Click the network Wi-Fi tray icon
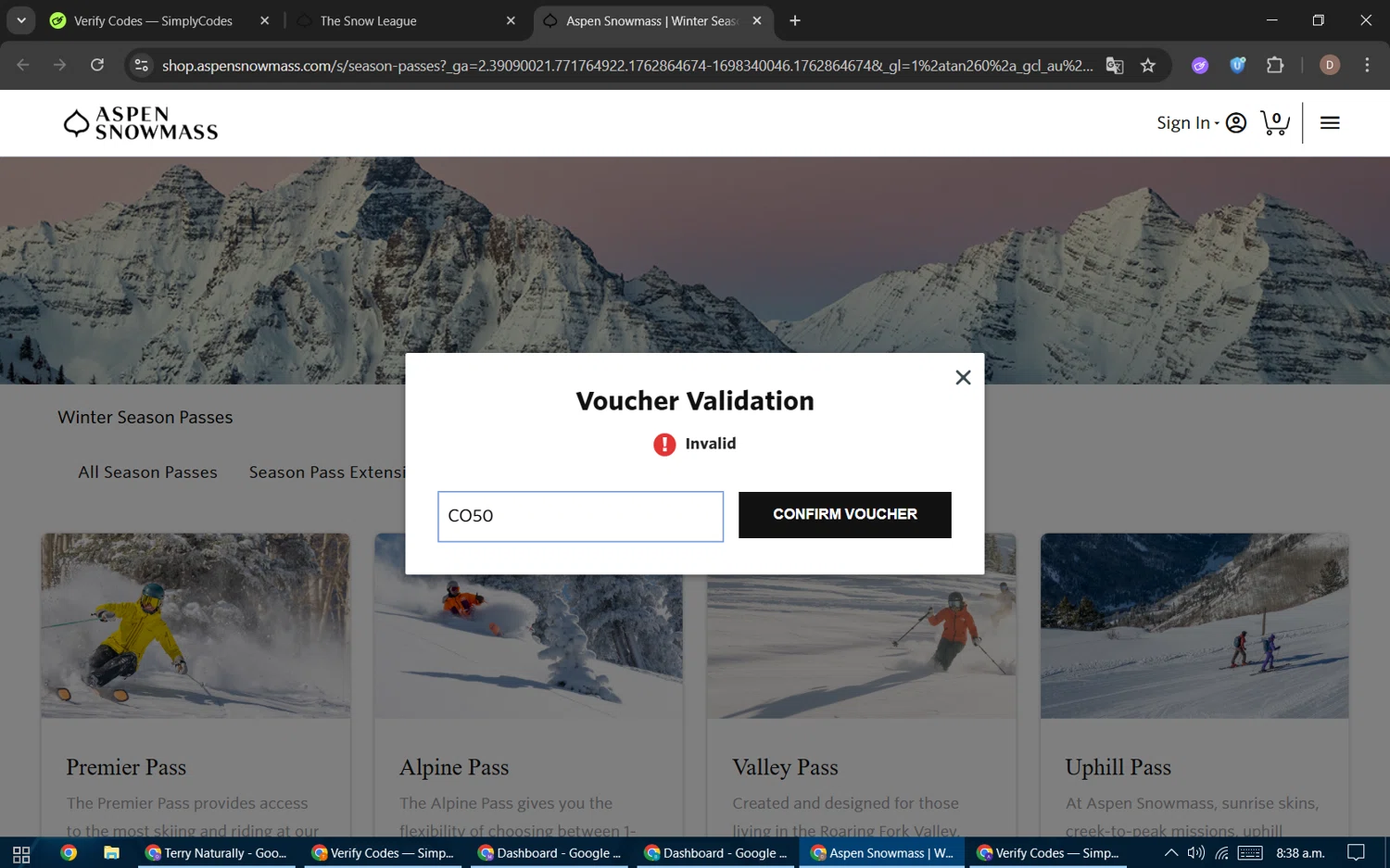Screen dimensions: 1390x868 pyautogui.click(x=1222, y=853)
